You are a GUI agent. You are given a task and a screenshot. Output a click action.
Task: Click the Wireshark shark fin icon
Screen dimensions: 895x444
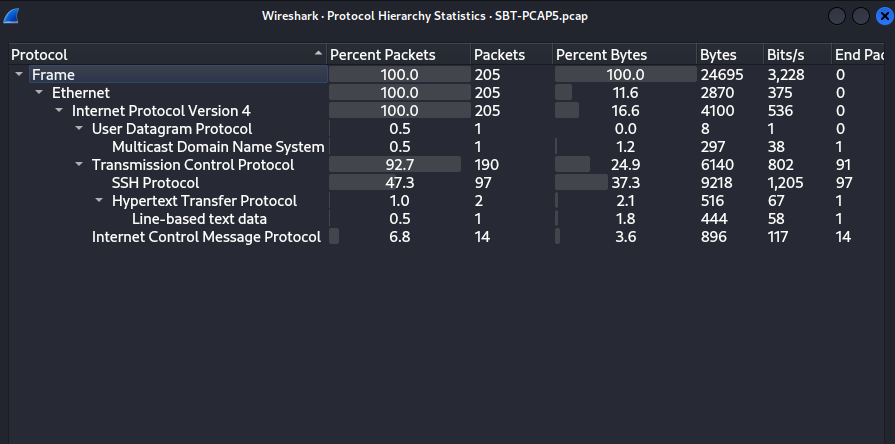(x=11, y=16)
